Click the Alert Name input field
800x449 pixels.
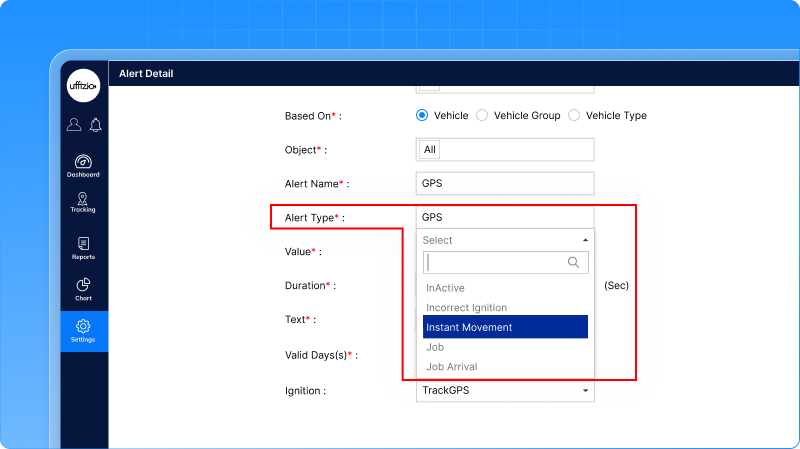(505, 184)
